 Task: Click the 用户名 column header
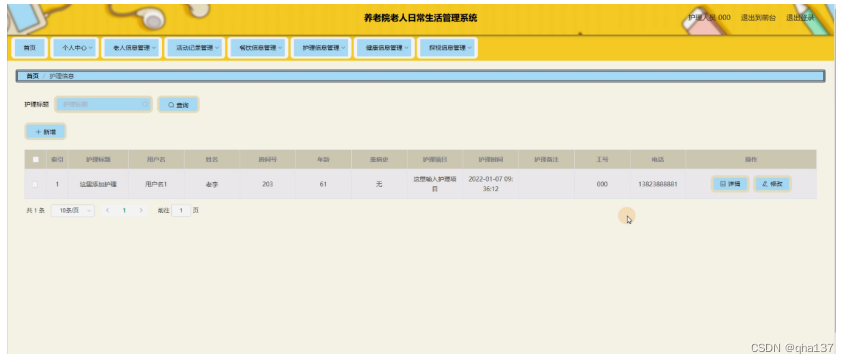[156, 160]
